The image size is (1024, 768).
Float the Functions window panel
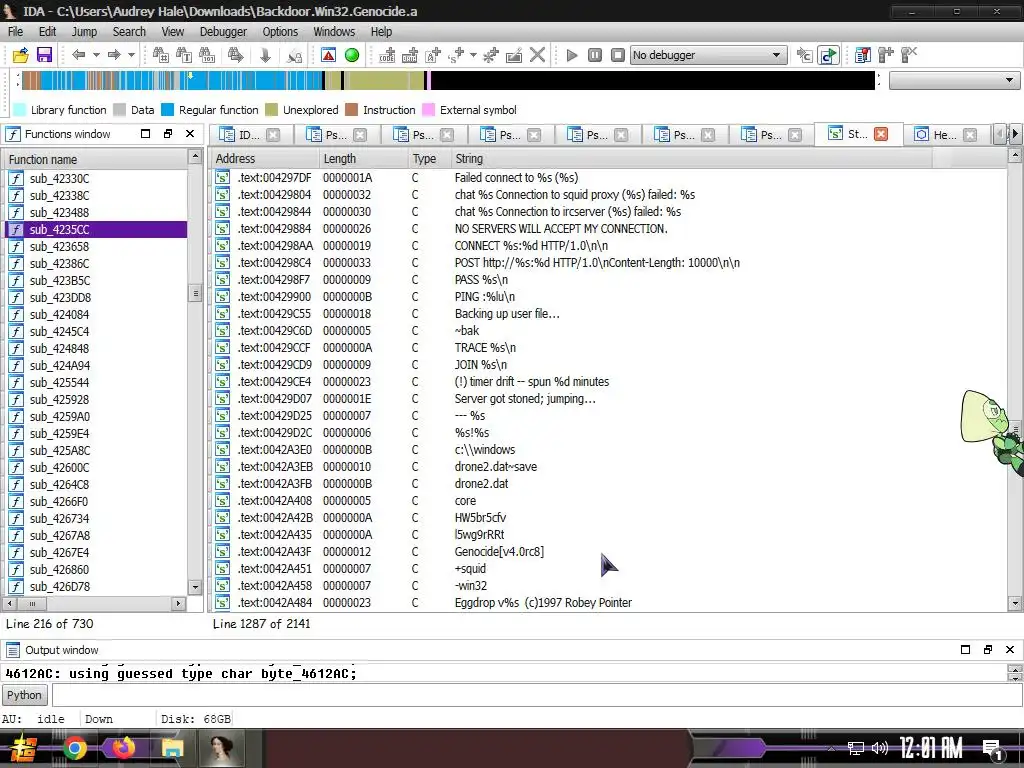(x=168, y=134)
